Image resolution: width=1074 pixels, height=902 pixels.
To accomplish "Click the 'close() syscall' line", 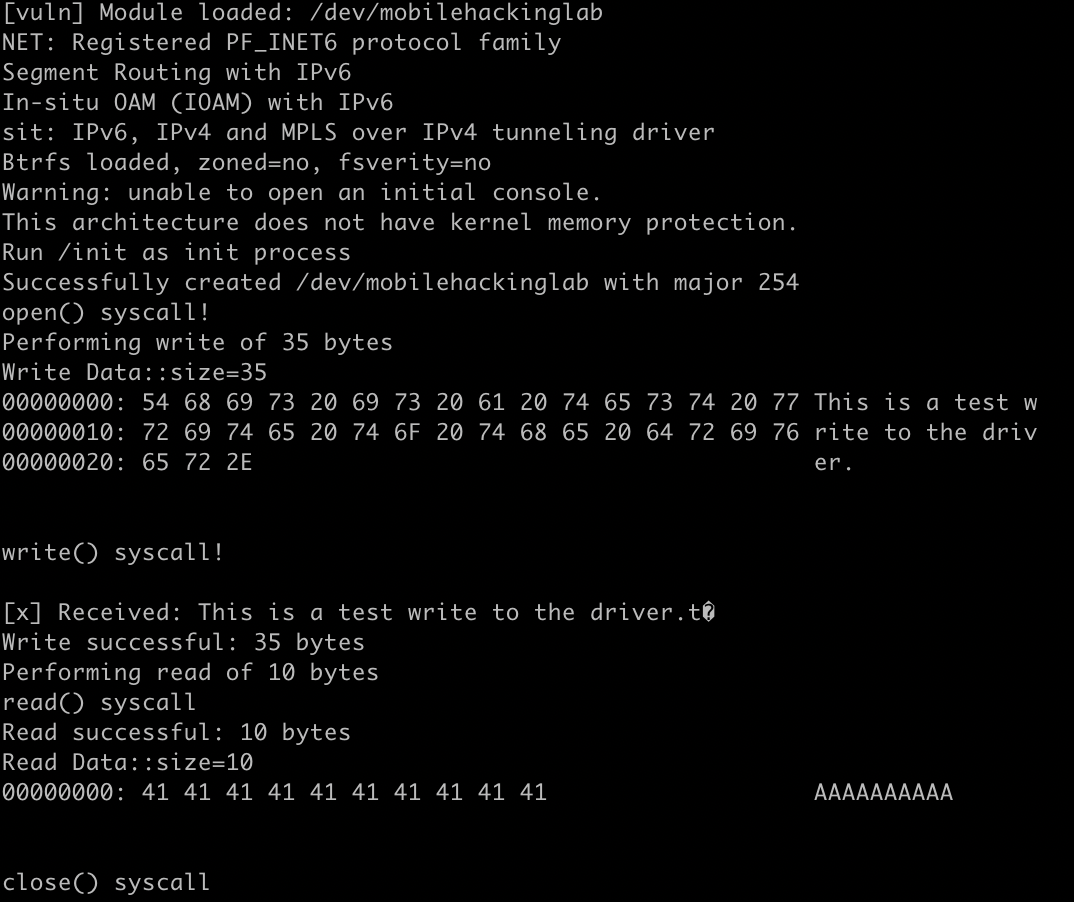I will 105,883.
